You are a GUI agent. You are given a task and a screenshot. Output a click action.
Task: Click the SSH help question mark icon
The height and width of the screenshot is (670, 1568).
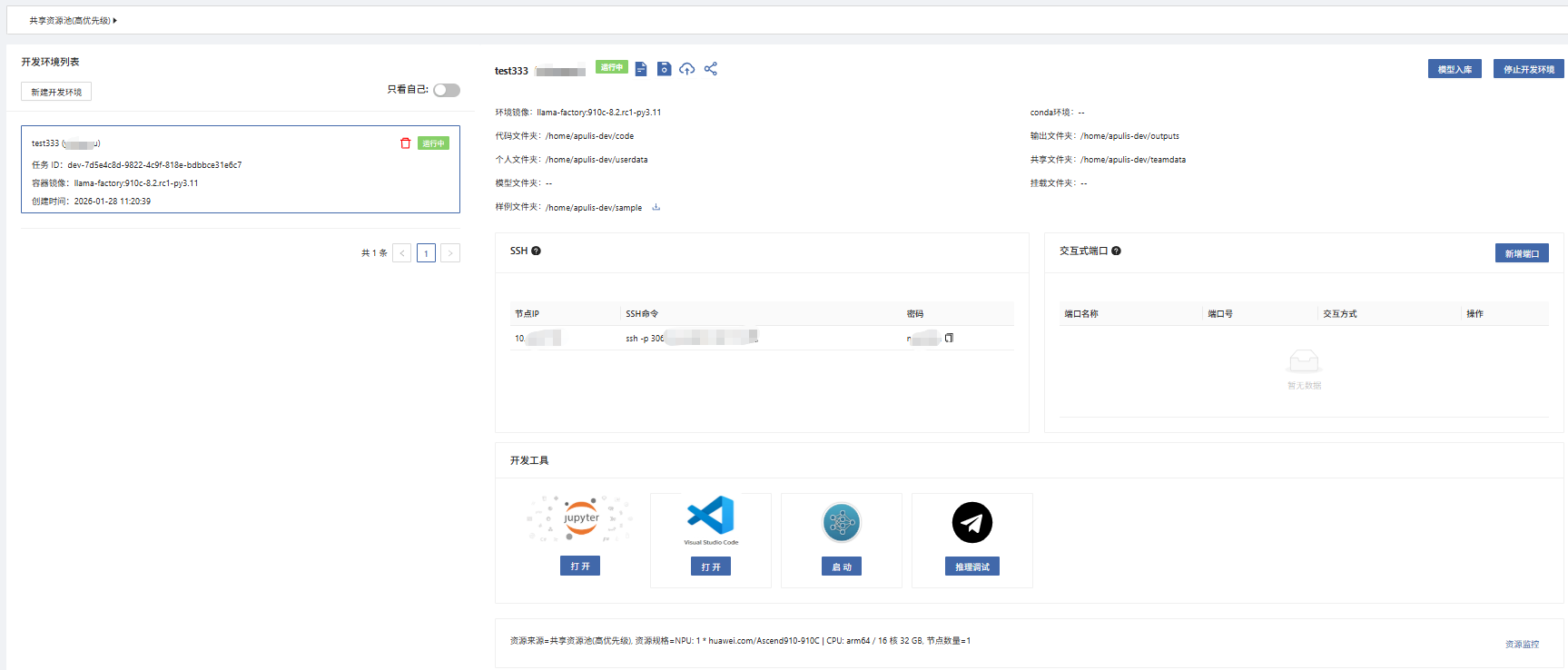click(x=536, y=251)
